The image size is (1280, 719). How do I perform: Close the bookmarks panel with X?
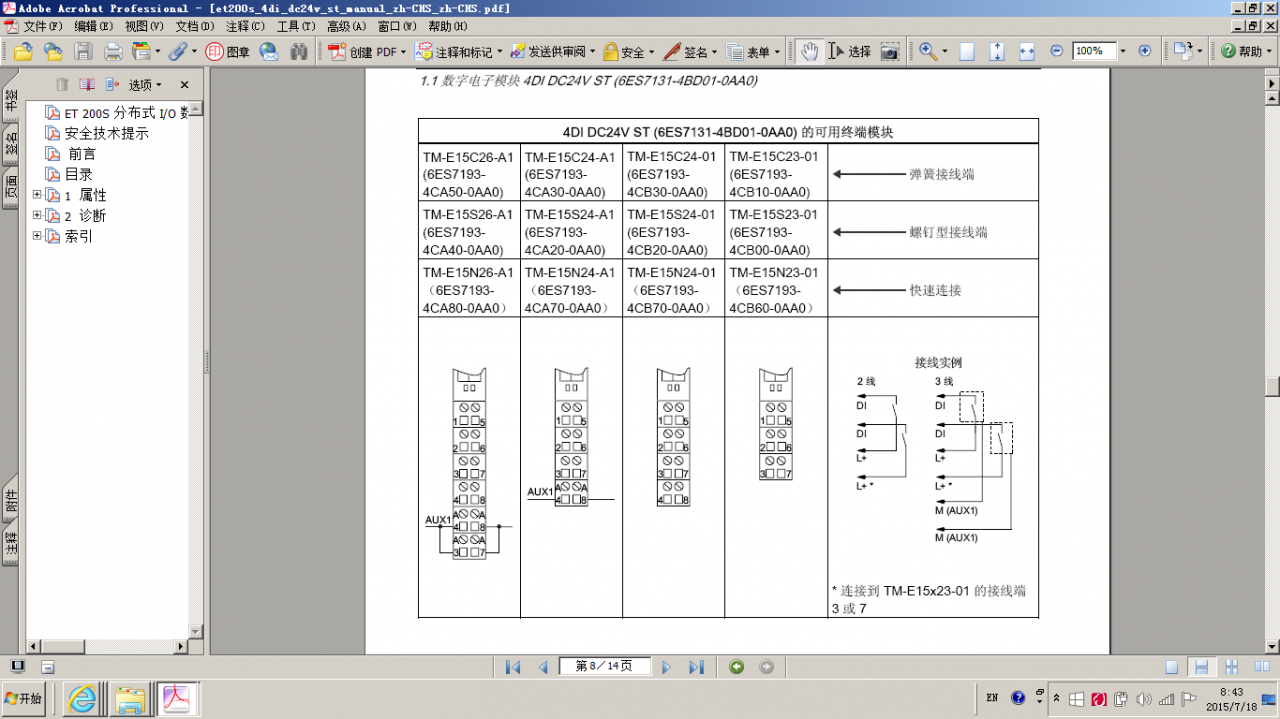[x=184, y=85]
